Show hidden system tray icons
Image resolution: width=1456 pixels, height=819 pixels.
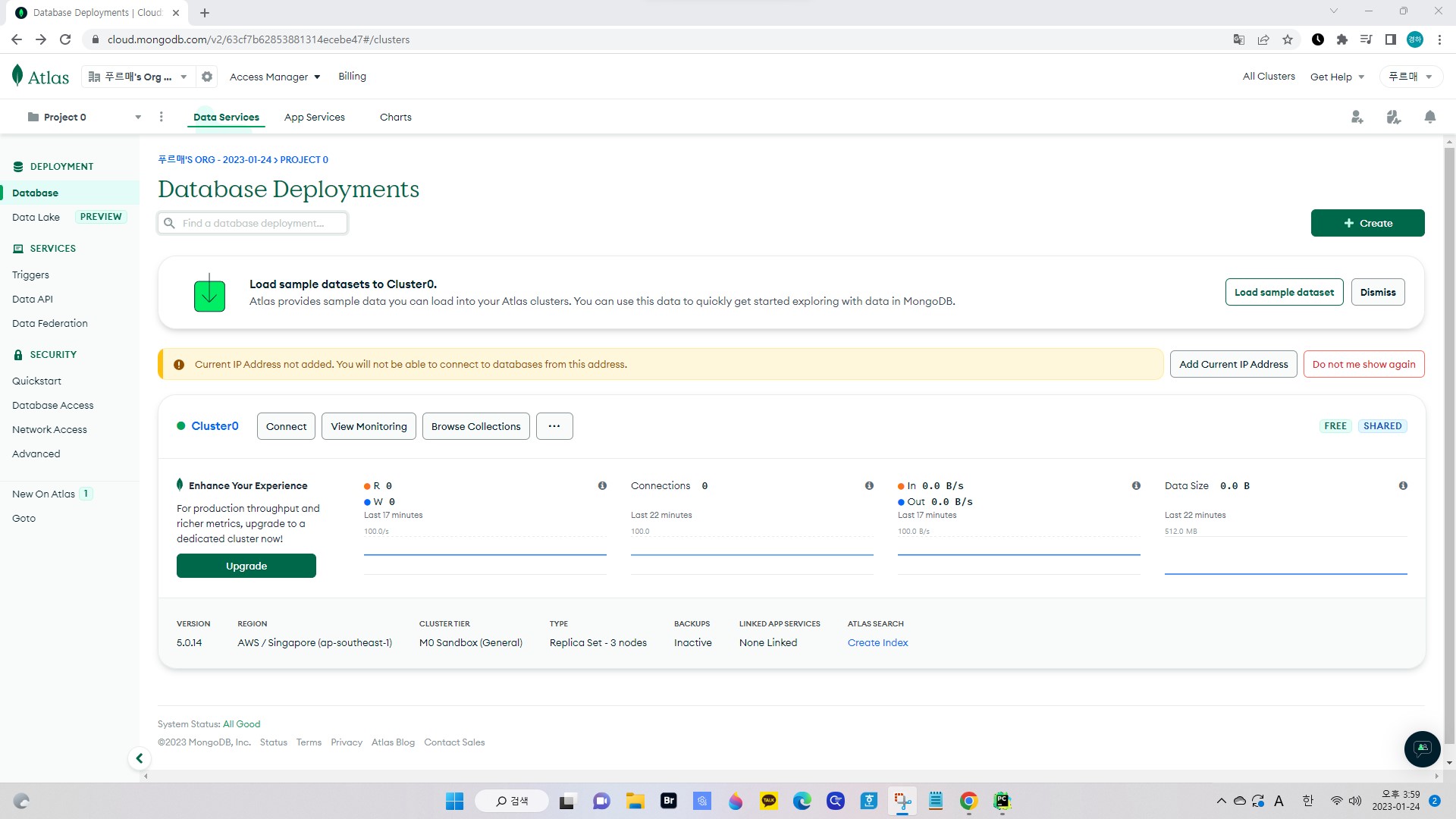coord(1221,801)
